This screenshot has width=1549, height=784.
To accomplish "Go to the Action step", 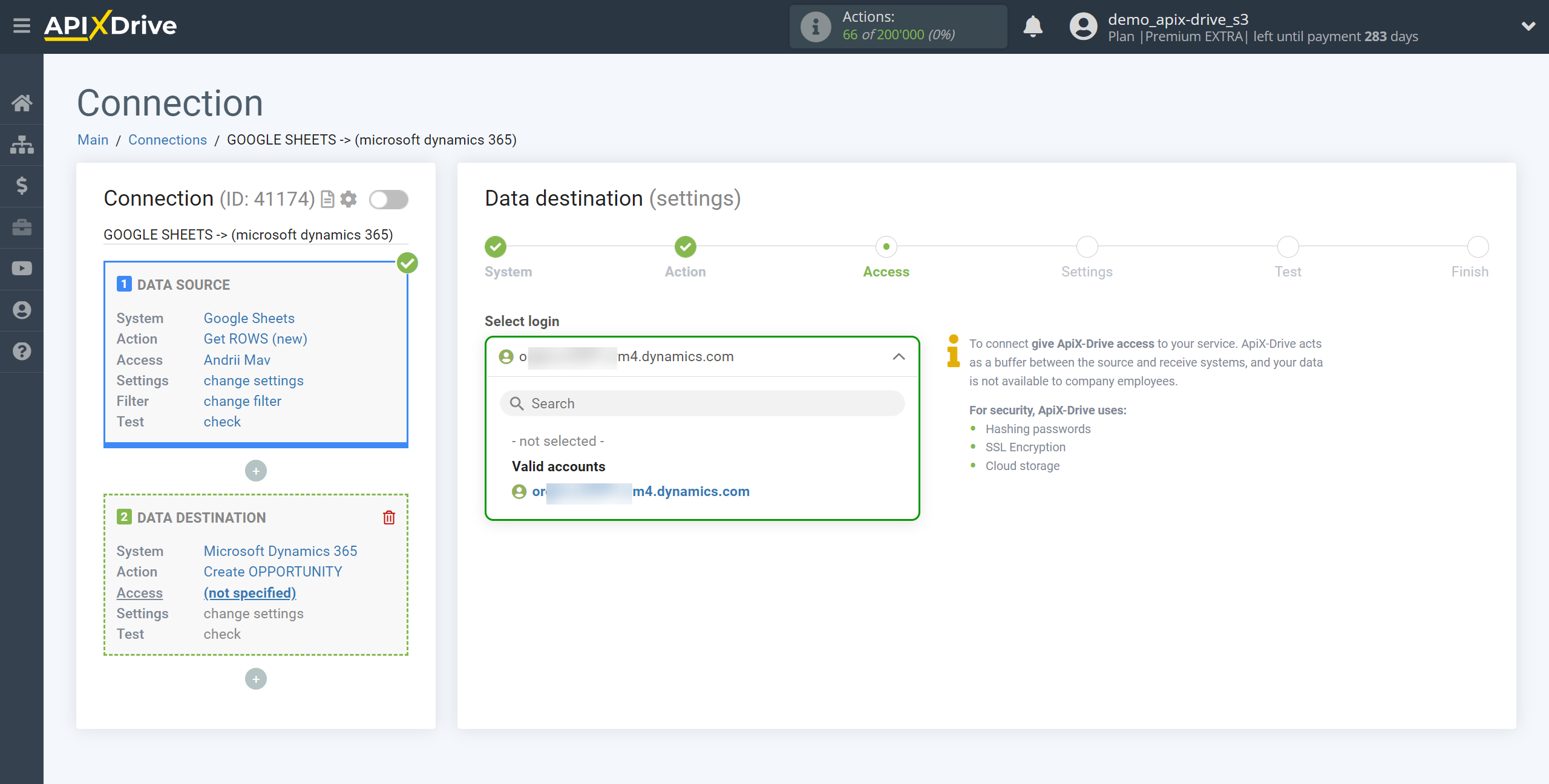I will pos(686,247).
